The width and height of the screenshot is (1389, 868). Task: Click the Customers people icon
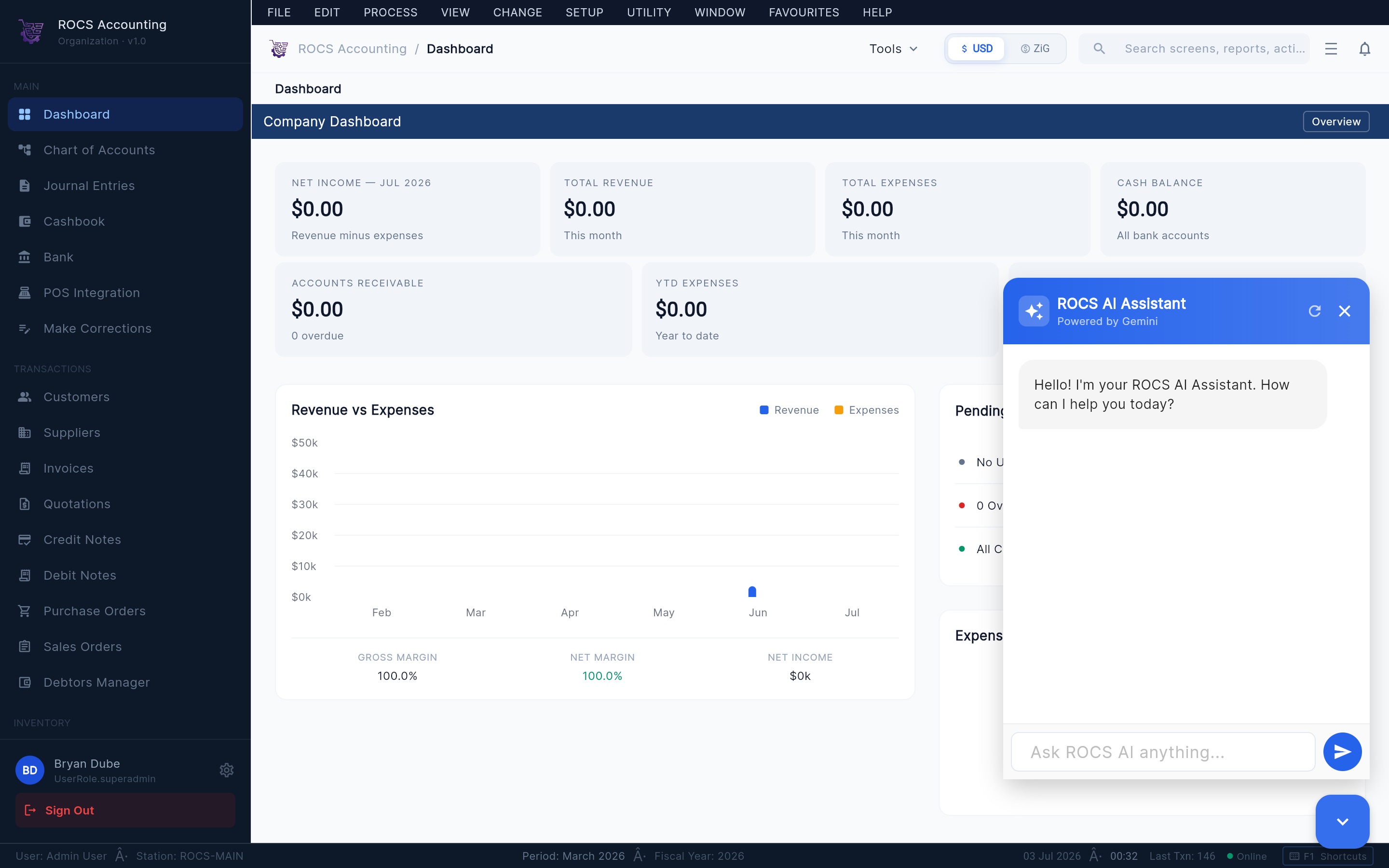click(25, 397)
